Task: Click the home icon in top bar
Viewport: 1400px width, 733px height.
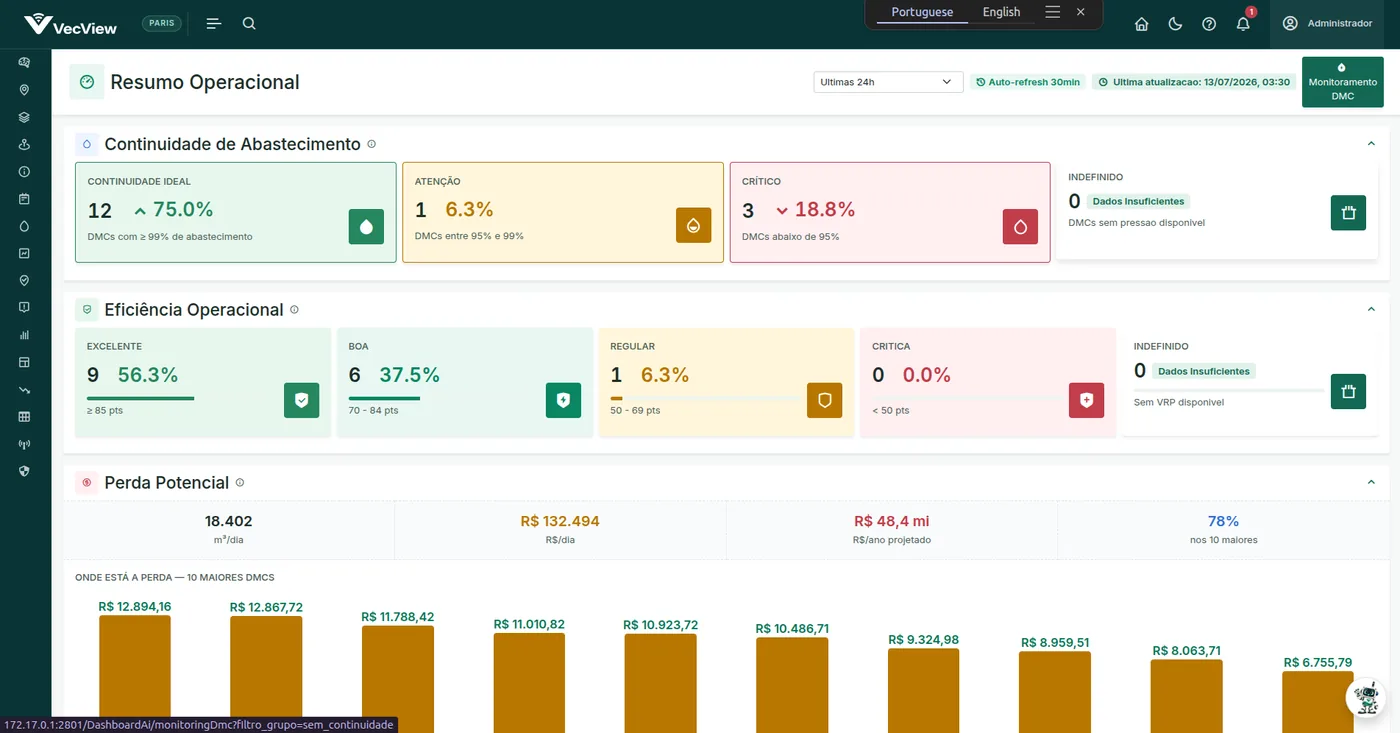Action: [x=1141, y=24]
